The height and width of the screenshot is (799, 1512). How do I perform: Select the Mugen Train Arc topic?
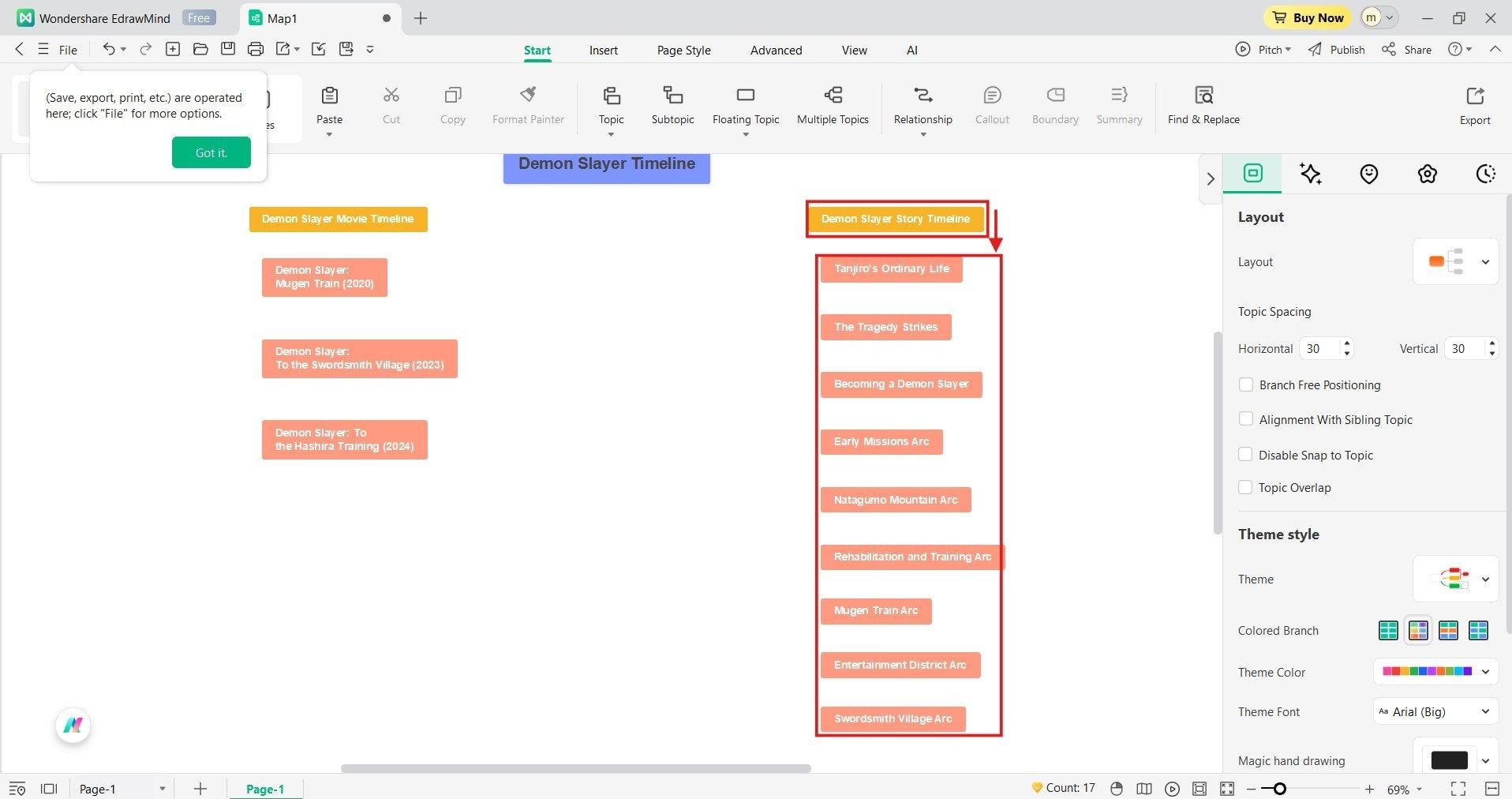[x=876, y=610]
